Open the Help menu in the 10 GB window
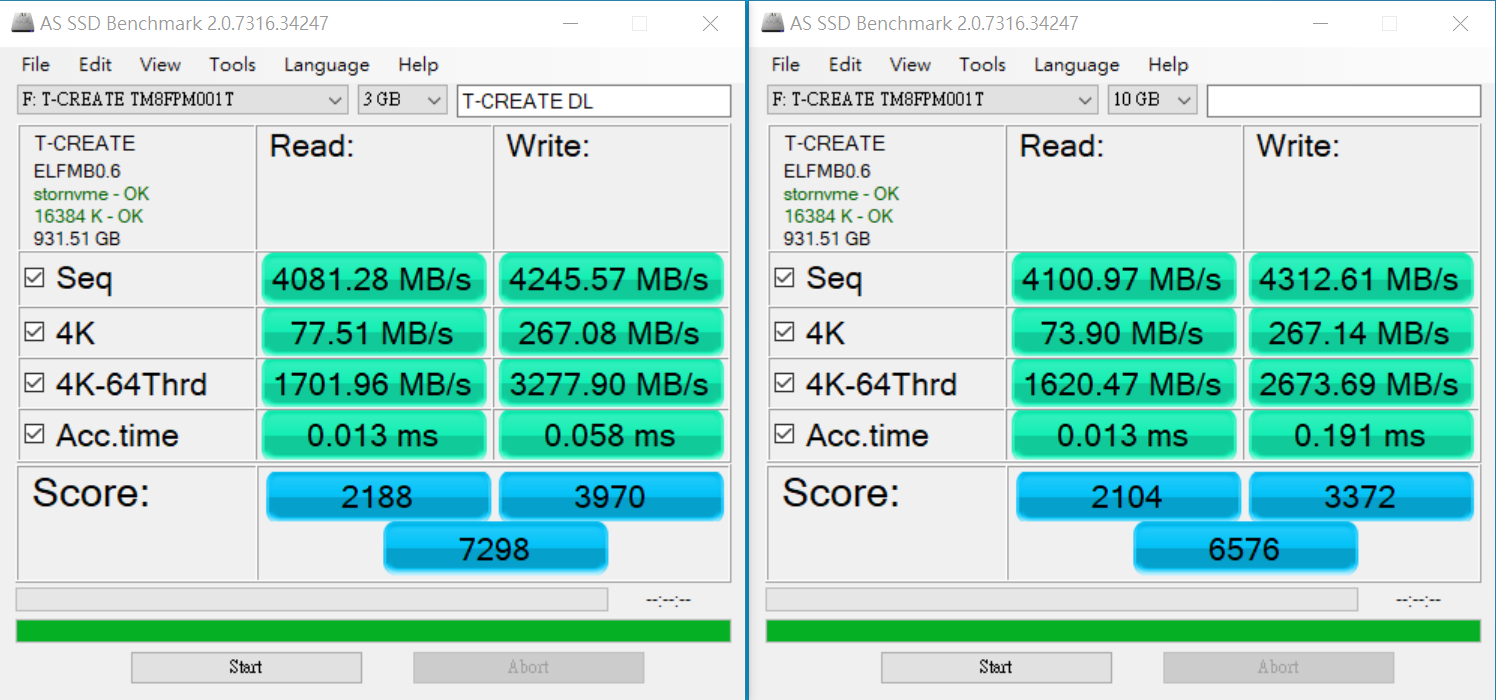 point(1168,65)
